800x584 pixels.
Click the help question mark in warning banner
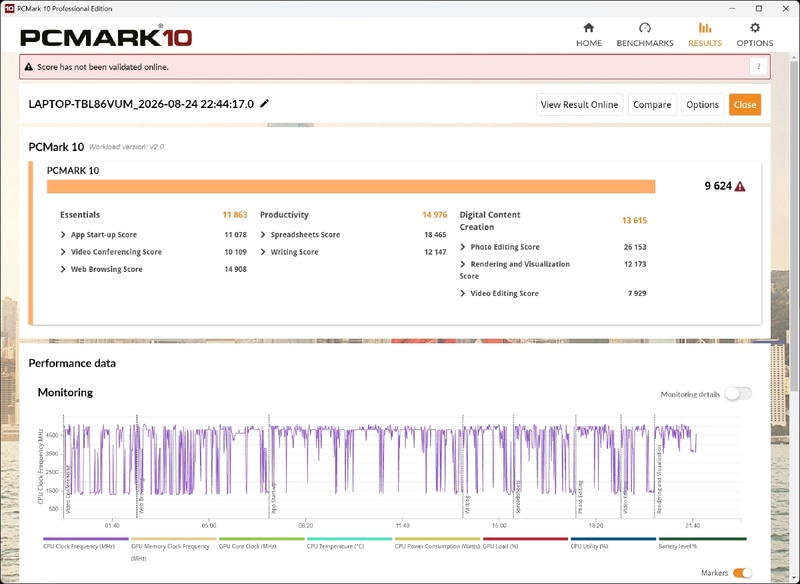[x=758, y=67]
